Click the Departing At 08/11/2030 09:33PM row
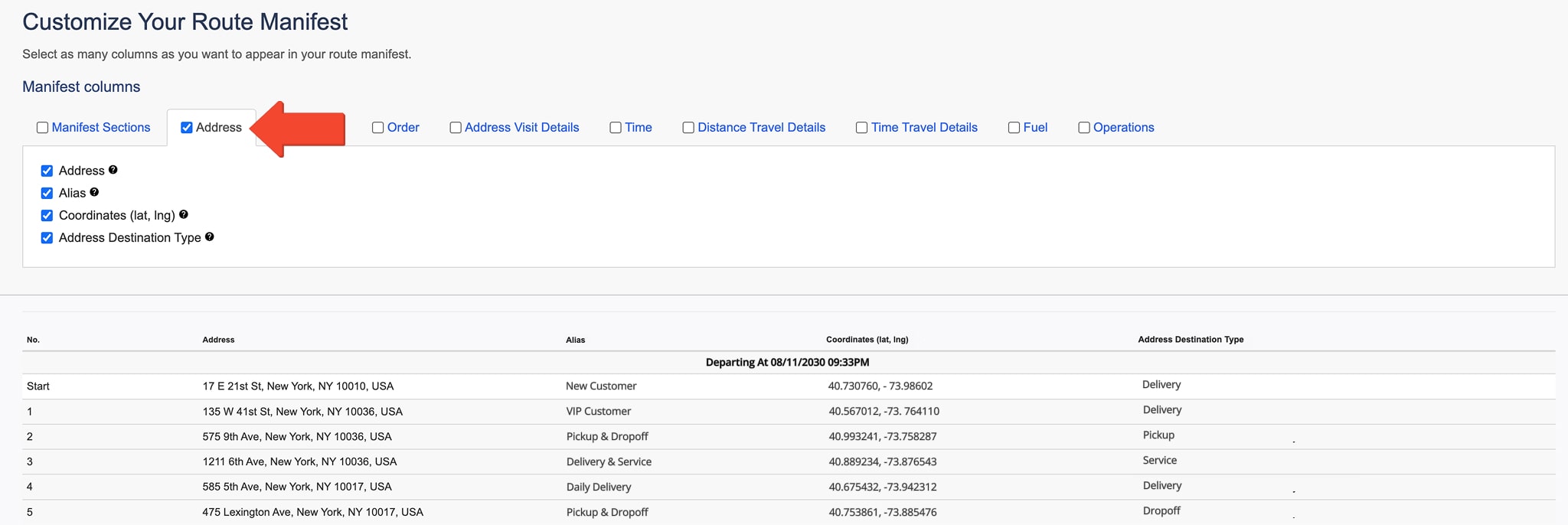The height and width of the screenshot is (525, 1568). [788, 363]
